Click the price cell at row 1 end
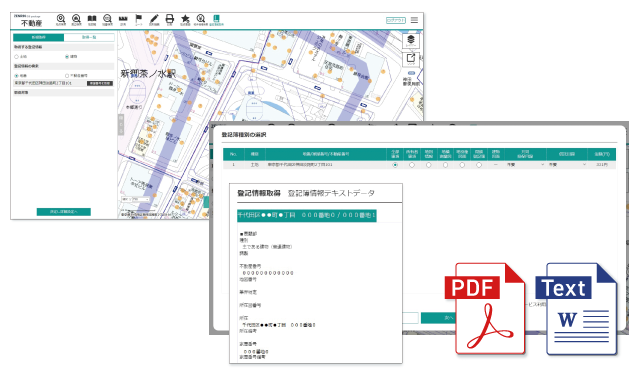This screenshot has height=380, width=640. click(x=602, y=165)
